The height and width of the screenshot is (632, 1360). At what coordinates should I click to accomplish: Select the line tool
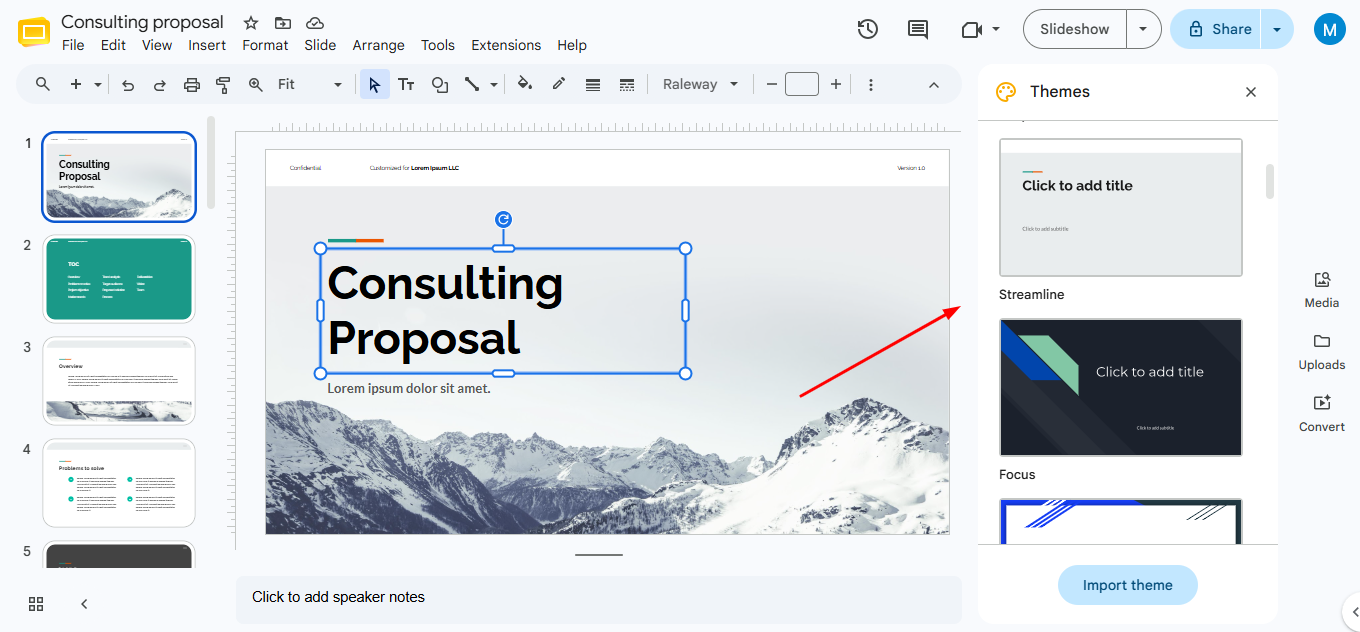[x=472, y=85]
